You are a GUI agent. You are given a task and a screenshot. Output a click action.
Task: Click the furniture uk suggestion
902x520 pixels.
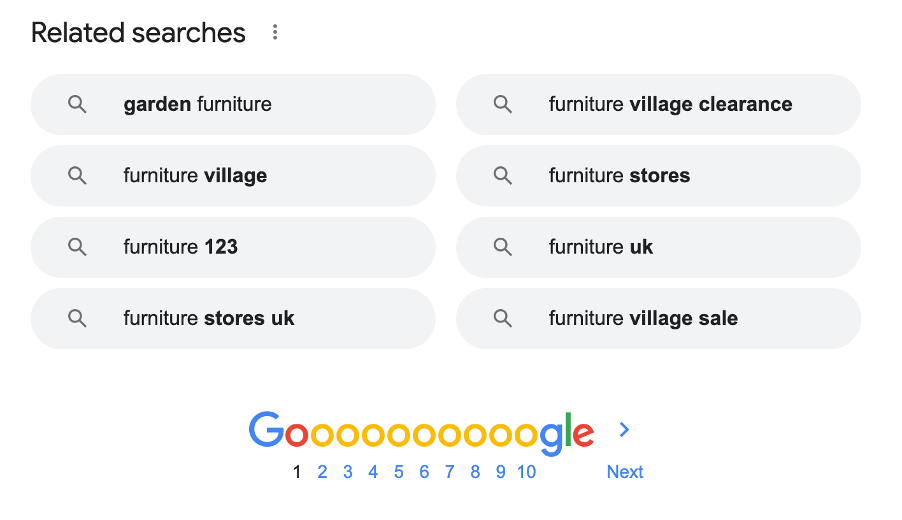tap(659, 247)
